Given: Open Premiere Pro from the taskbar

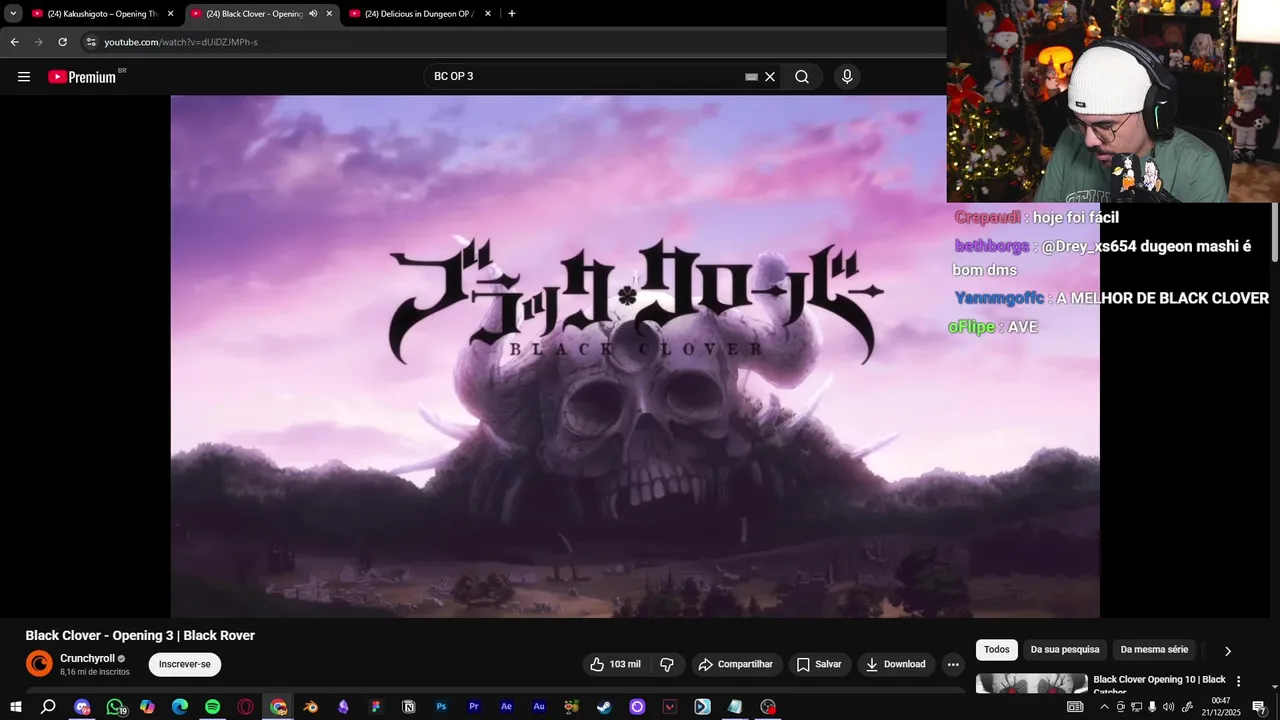Looking at the screenshot, I should 474,707.
